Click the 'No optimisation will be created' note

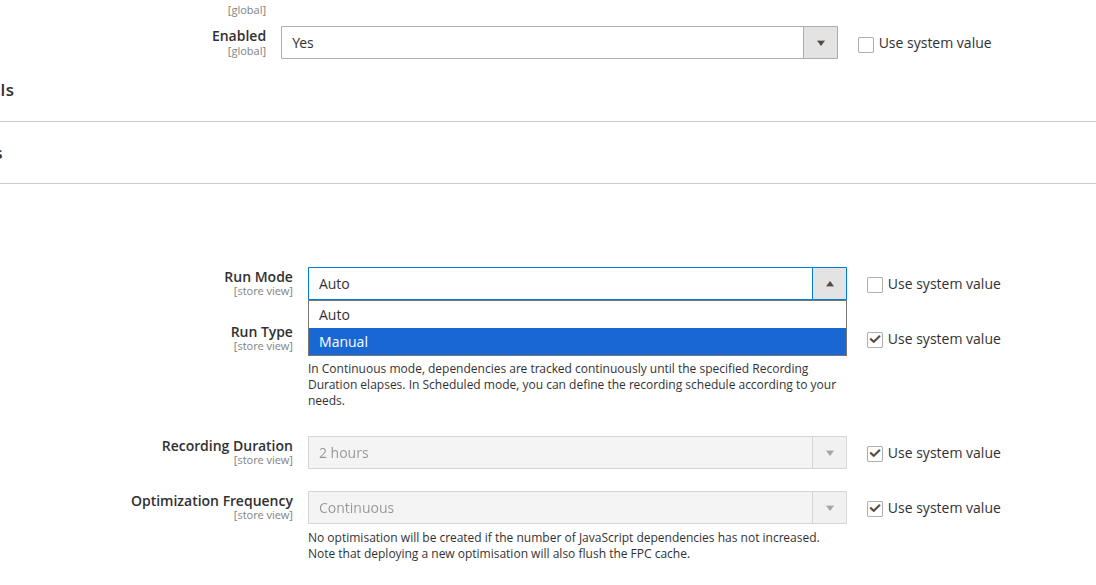(x=563, y=546)
